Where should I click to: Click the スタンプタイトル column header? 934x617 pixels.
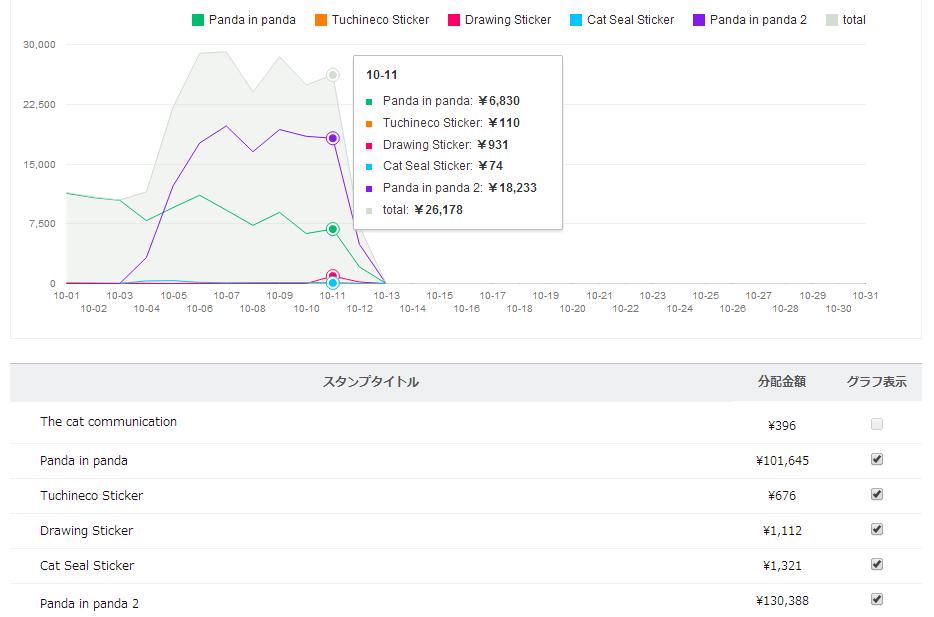pos(370,382)
